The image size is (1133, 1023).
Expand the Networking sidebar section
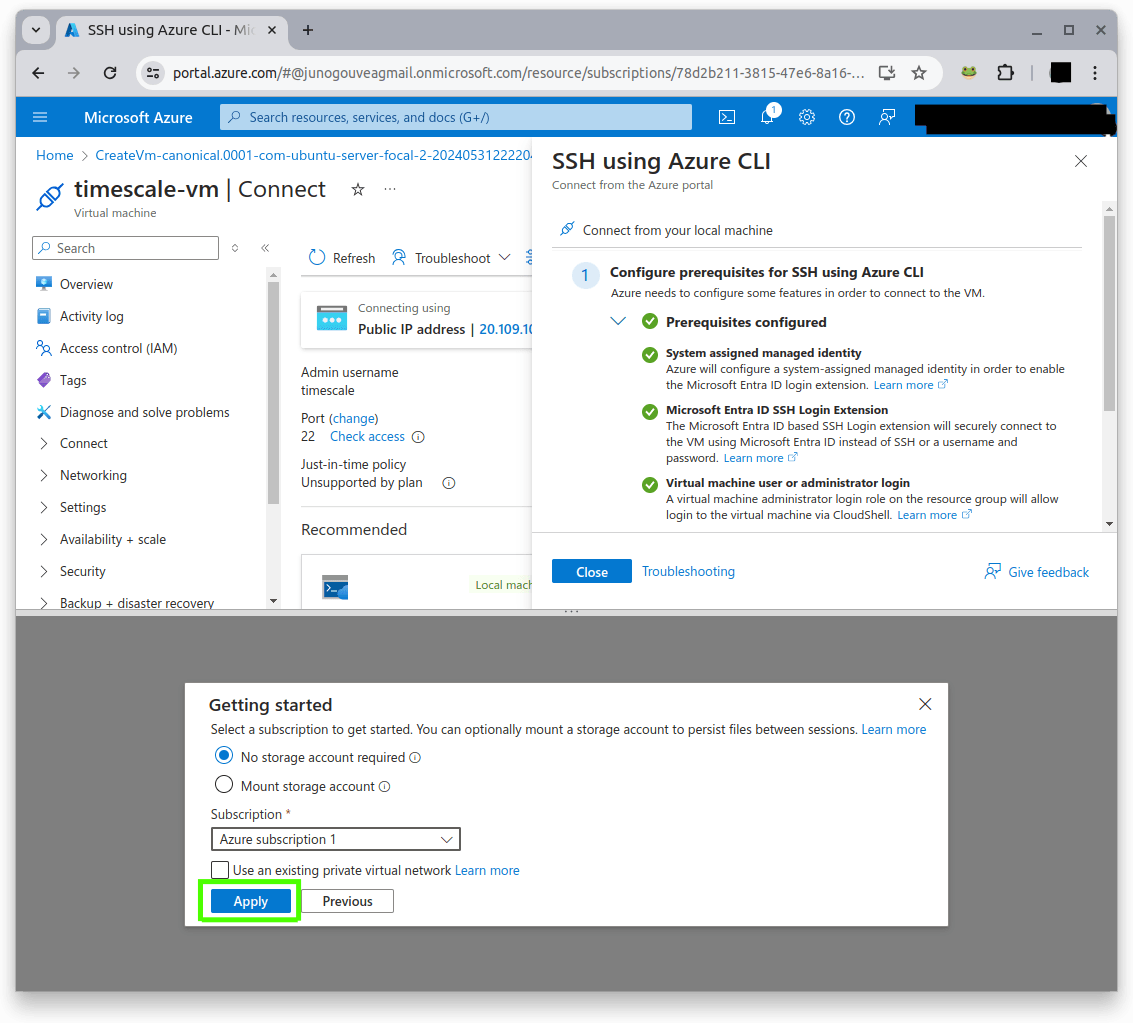(x=93, y=475)
